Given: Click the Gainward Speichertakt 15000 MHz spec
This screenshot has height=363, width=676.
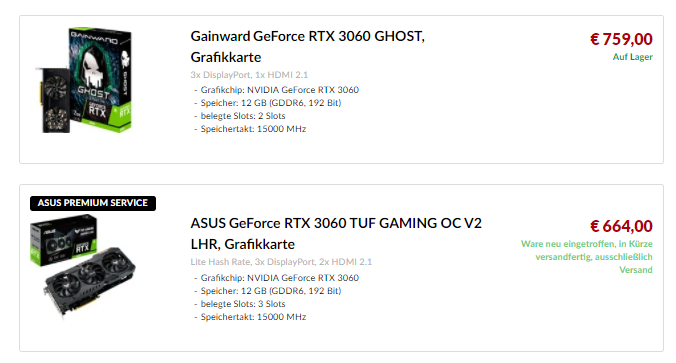Looking at the screenshot, I should [250, 129].
